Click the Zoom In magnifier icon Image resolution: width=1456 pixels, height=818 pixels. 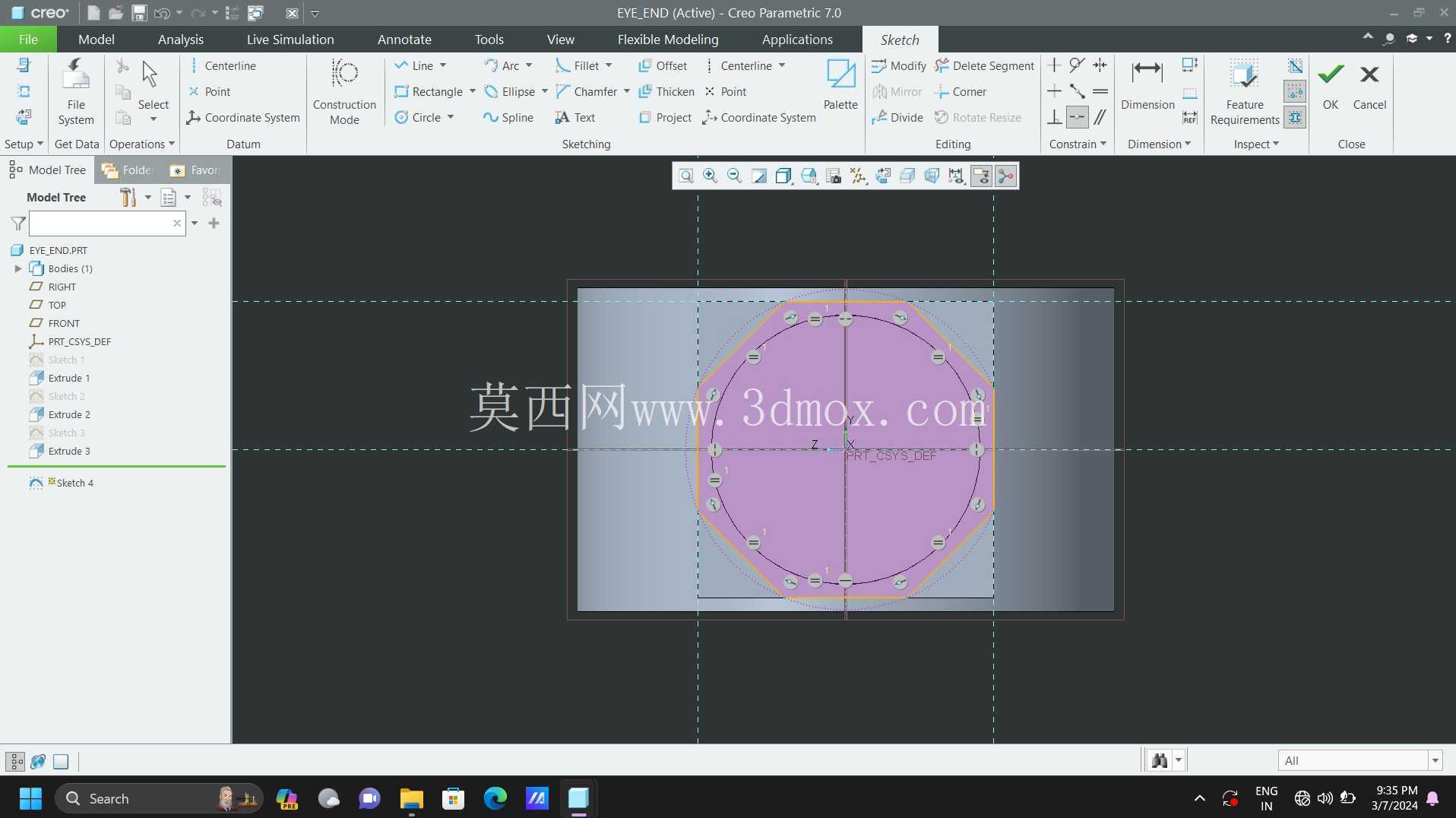coord(710,176)
